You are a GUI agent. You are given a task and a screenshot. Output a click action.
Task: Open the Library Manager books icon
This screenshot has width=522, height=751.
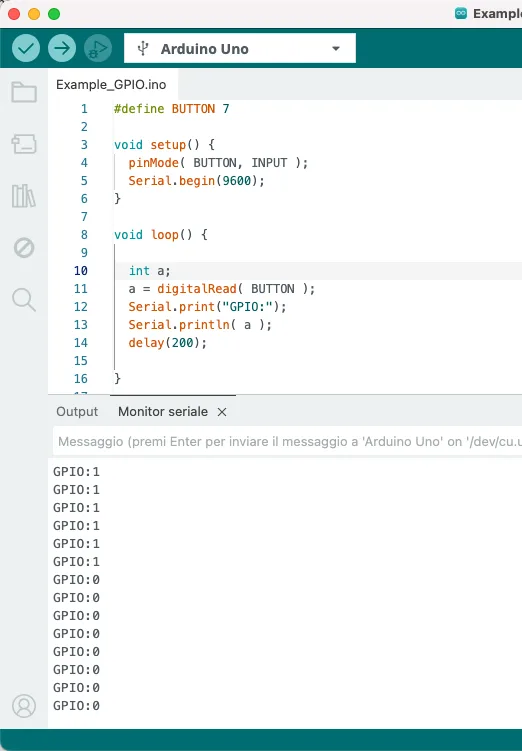tap(24, 196)
